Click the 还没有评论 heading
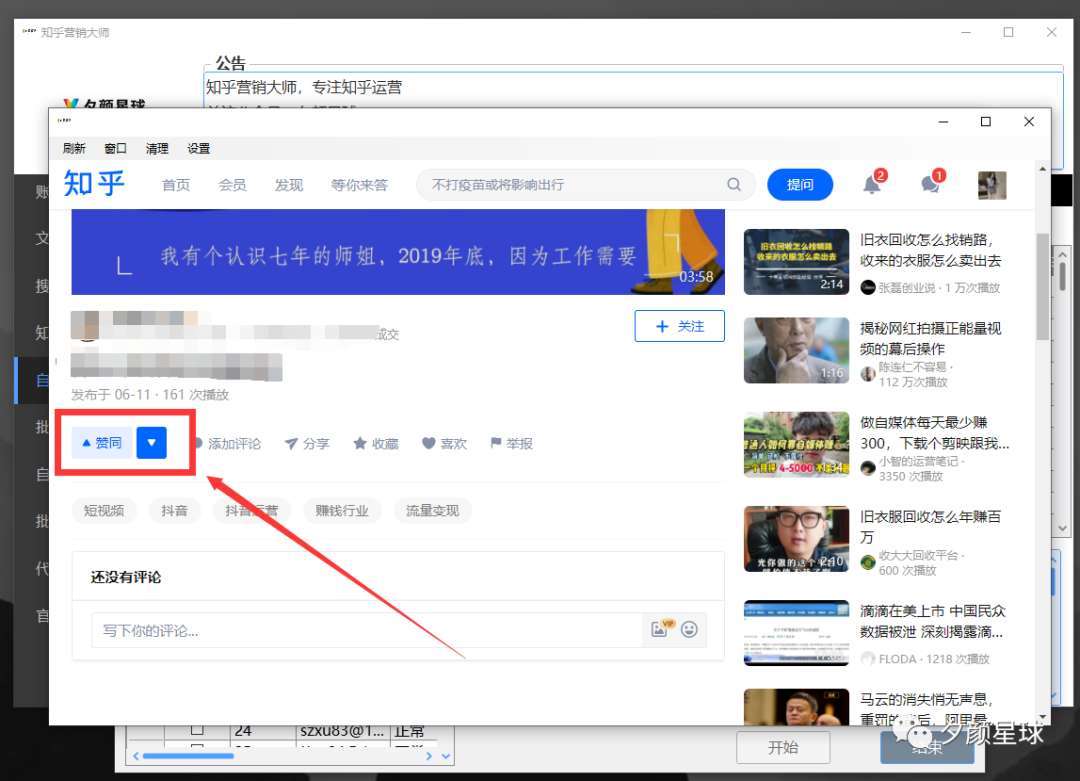Image resolution: width=1080 pixels, height=781 pixels. point(126,577)
